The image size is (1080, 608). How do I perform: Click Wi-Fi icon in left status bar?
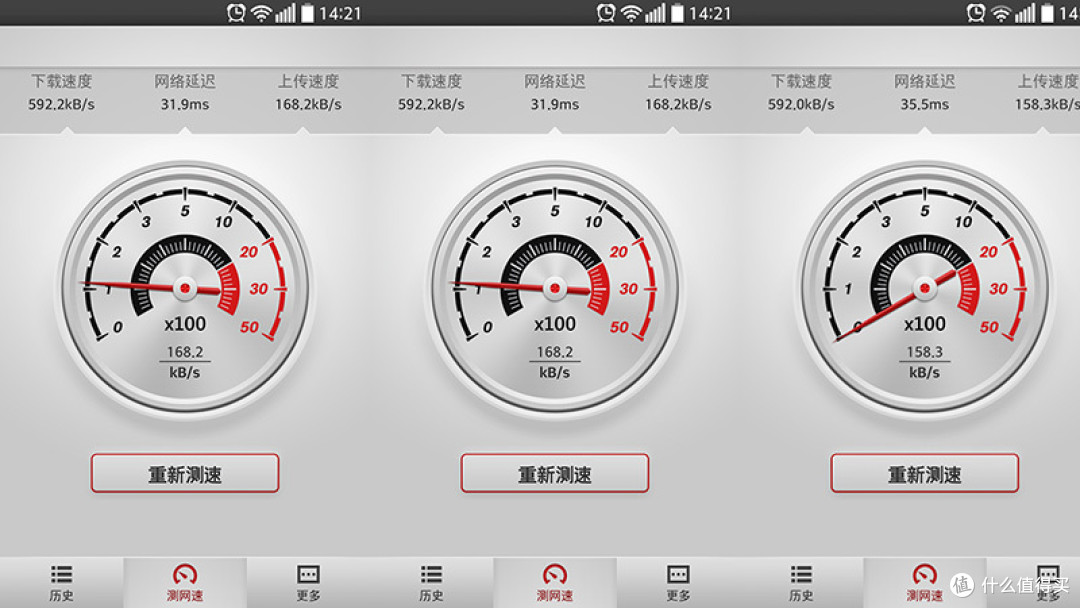(x=261, y=13)
